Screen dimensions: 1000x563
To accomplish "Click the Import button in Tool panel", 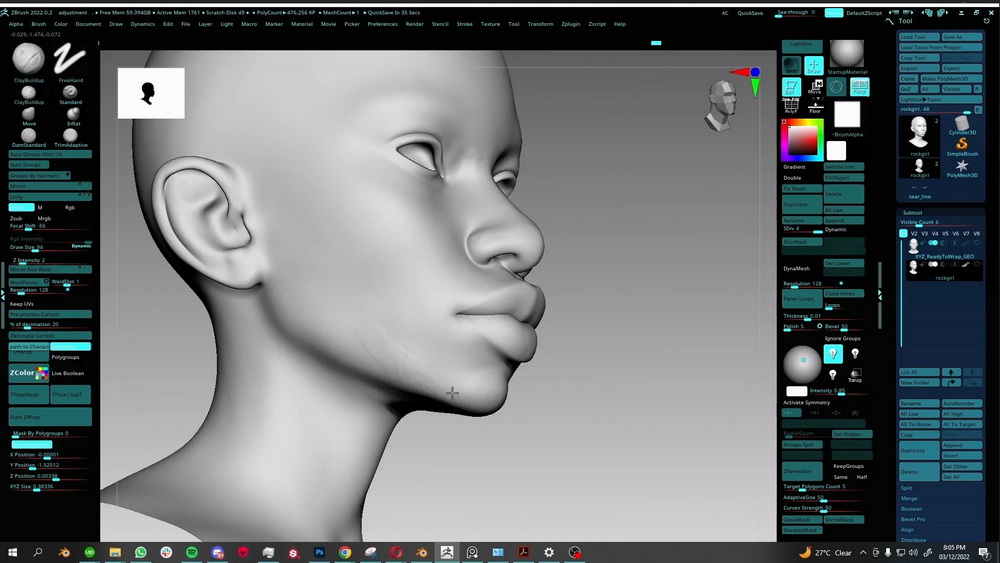I will 919,68.
